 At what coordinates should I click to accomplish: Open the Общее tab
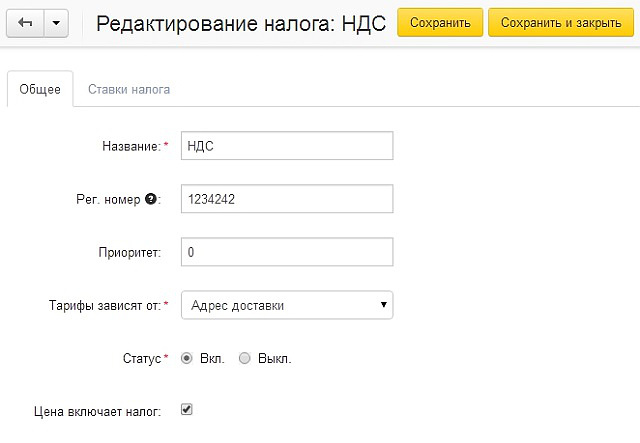pos(40,89)
